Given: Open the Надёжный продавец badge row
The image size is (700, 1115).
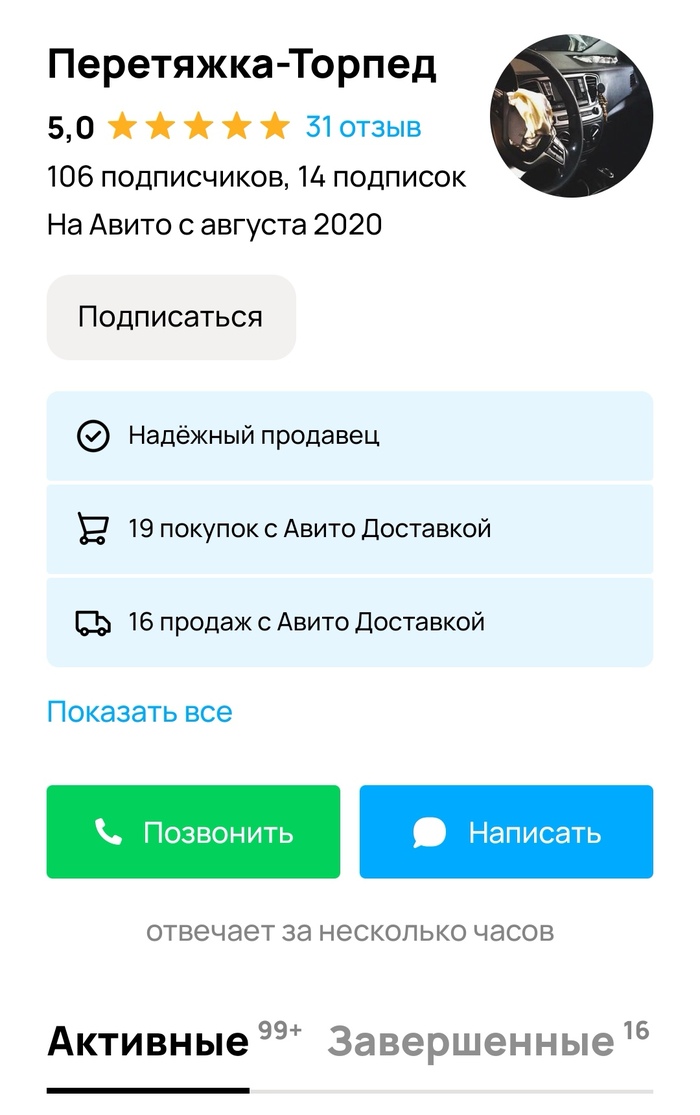Looking at the screenshot, I should [350, 436].
